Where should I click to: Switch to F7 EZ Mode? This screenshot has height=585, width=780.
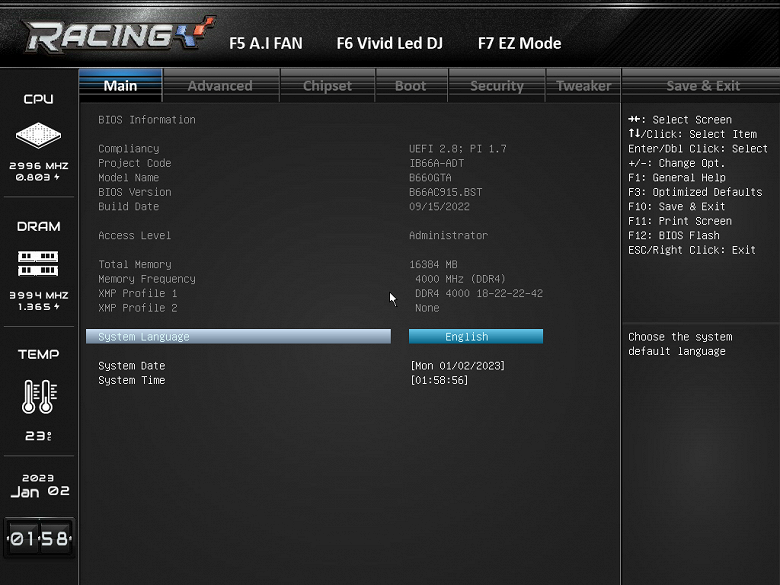[519, 43]
